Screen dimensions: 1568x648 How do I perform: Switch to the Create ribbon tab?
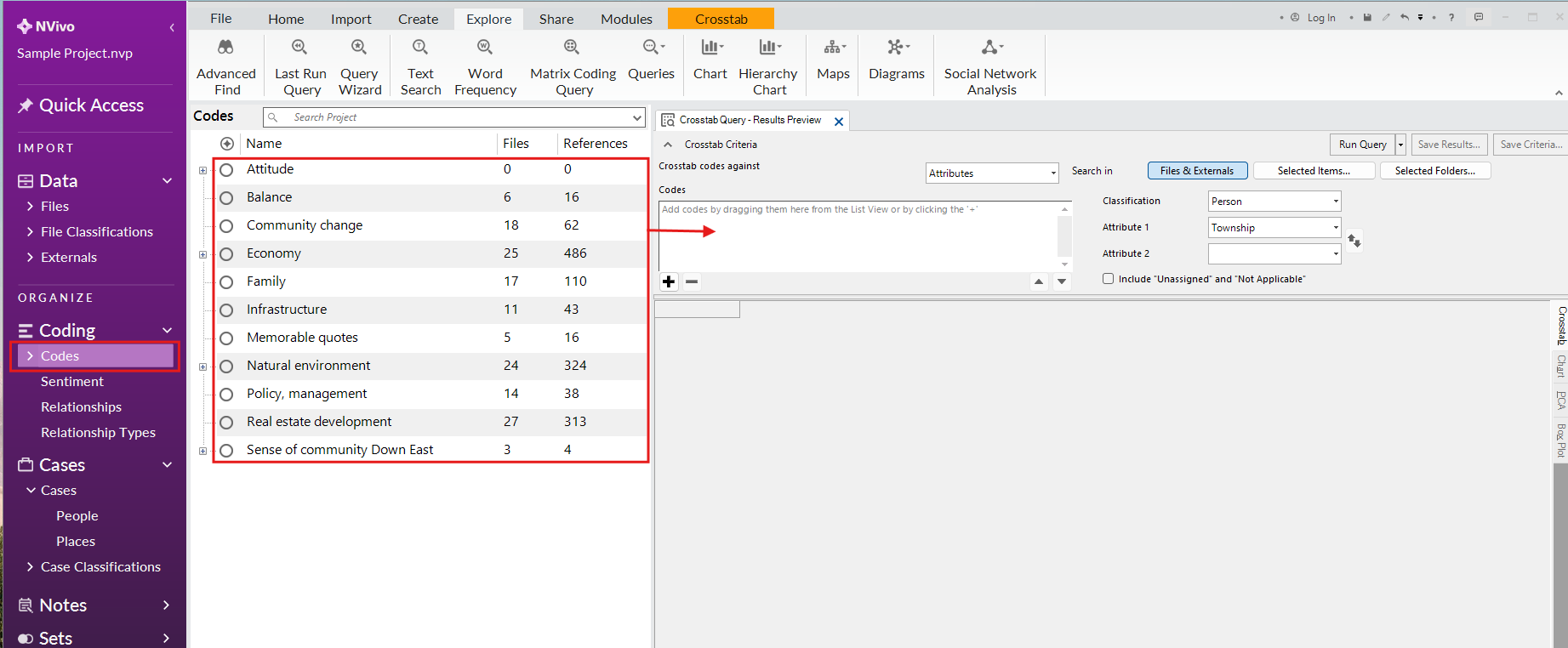(x=419, y=19)
